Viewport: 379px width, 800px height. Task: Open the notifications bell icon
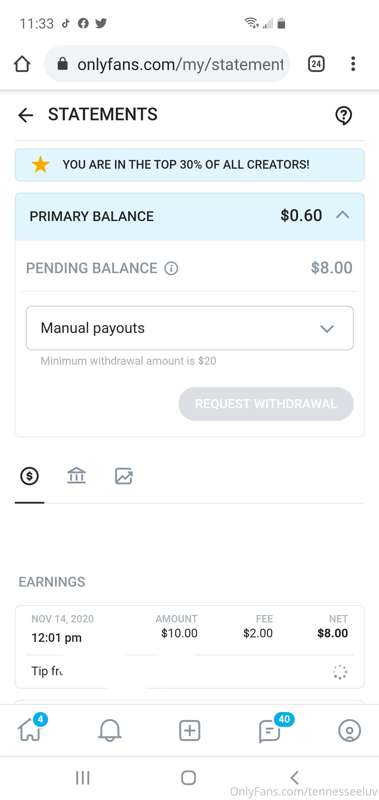pos(109,731)
